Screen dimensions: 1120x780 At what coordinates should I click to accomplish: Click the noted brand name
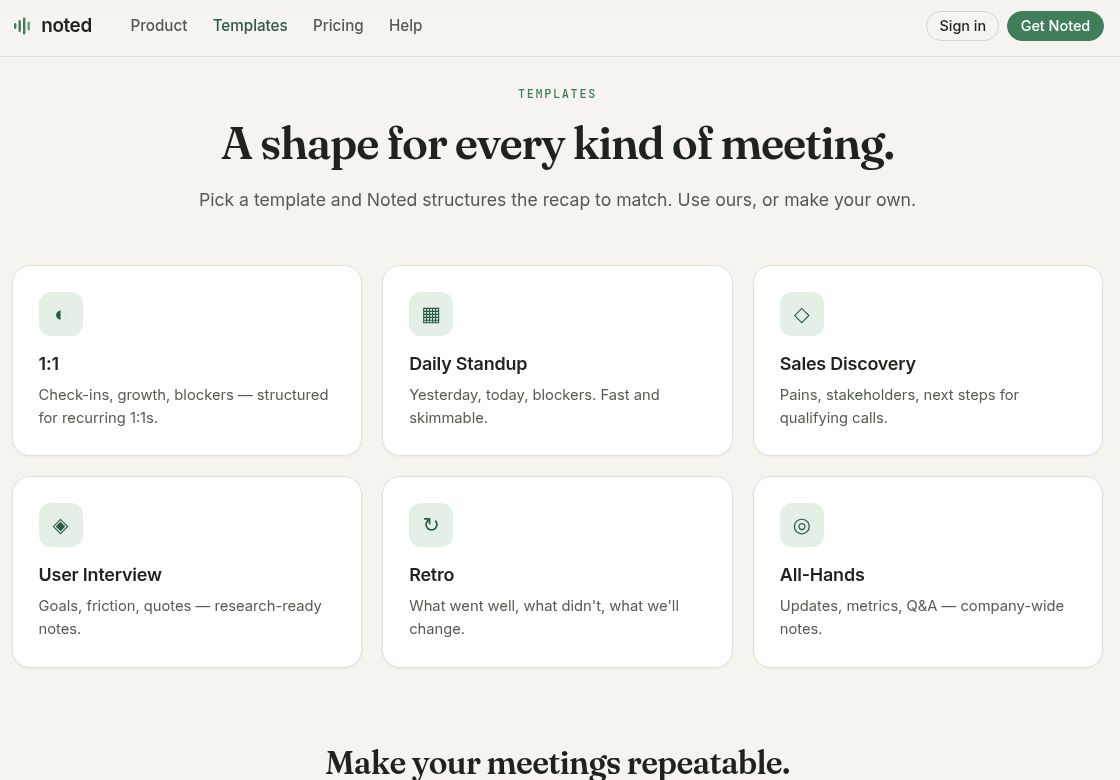pyautogui.click(x=66, y=26)
